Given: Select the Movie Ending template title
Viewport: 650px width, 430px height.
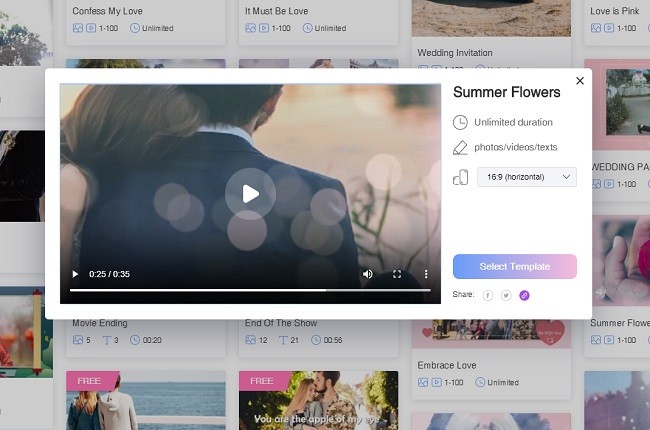Looking at the screenshot, I should 99,323.
